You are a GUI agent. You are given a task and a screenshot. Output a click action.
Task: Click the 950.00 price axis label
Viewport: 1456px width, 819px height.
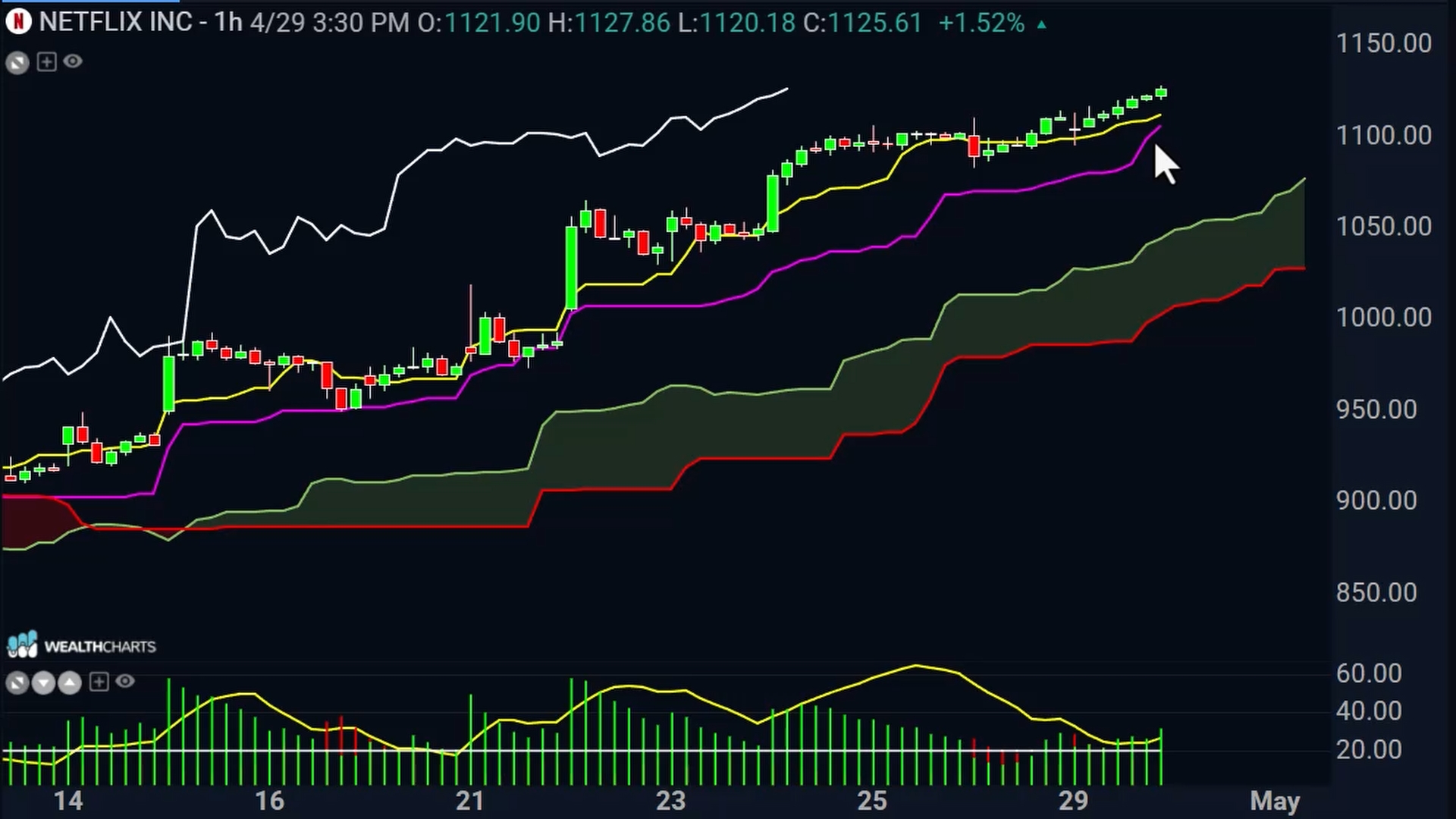(1376, 409)
